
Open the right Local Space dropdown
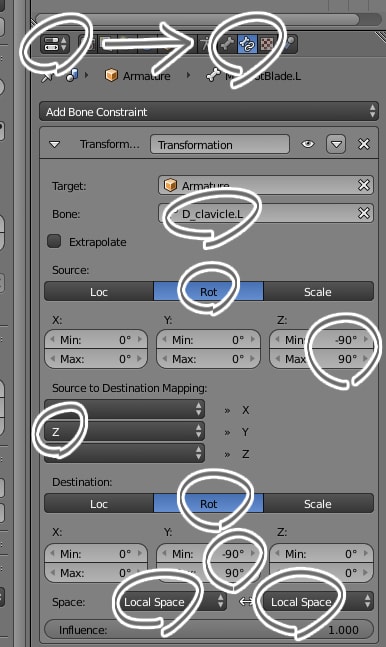tap(318, 602)
